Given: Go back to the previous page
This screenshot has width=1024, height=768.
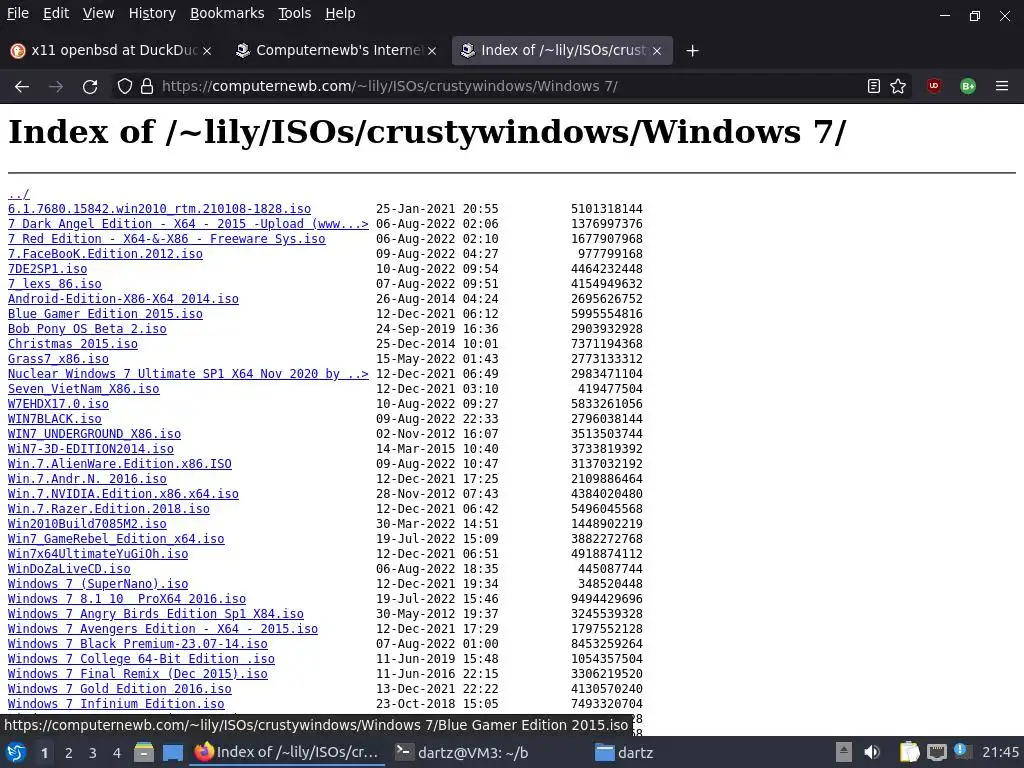Looking at the screenshot, I should click(x=22, y=86).
